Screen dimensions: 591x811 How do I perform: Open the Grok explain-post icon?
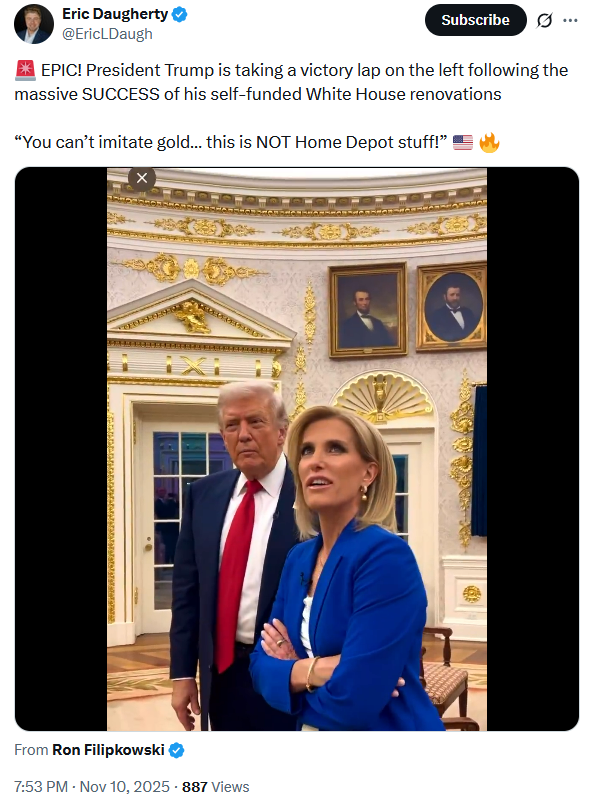(544, 21)
